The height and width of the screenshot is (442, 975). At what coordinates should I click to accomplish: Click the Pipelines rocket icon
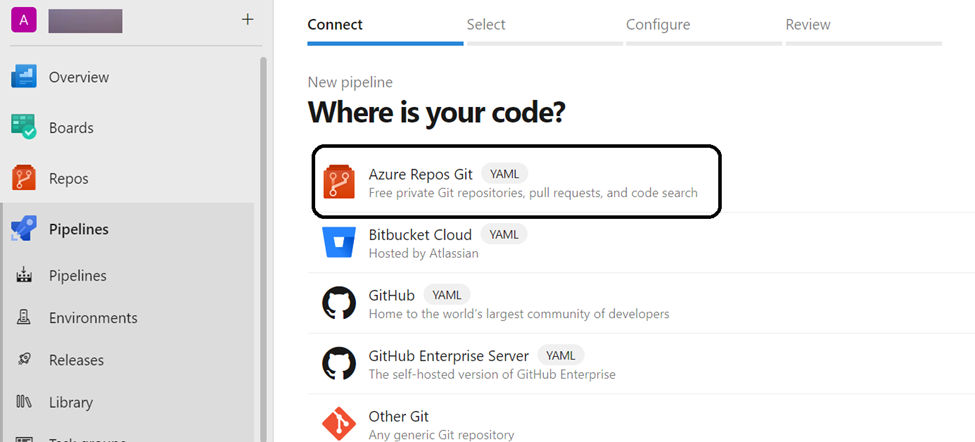click(24, 229)
